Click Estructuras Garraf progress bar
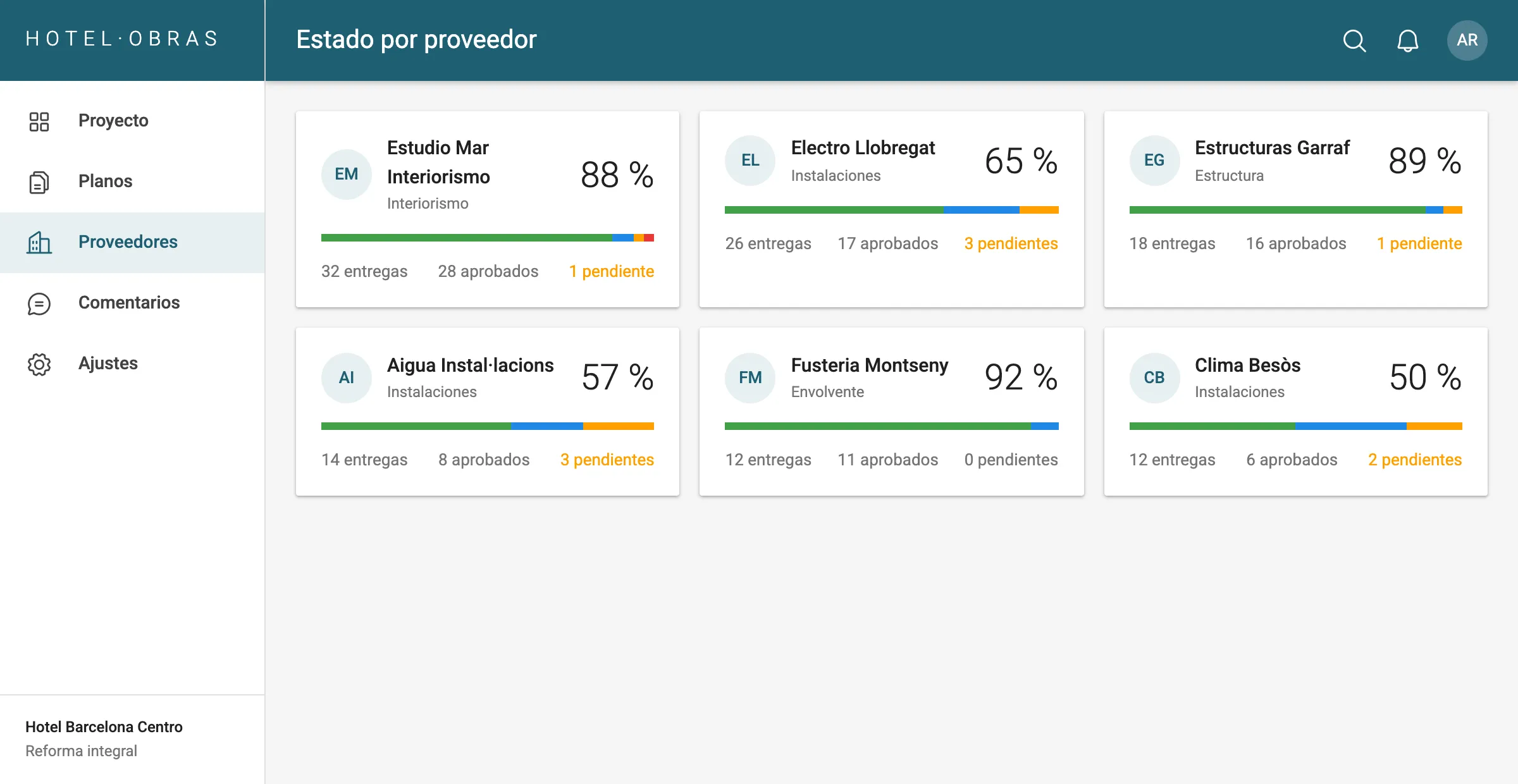The height and width of the screenshot is (784, 1518). click(x=1295, y=210)
